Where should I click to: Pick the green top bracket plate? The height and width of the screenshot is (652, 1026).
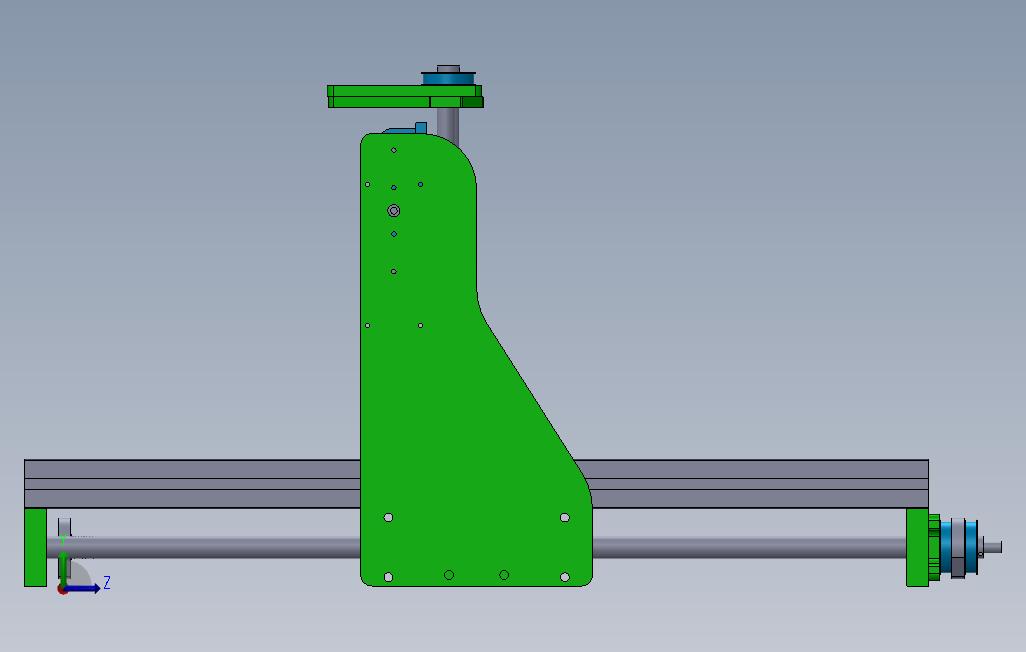pyautogui.click(x=405, y=96)
